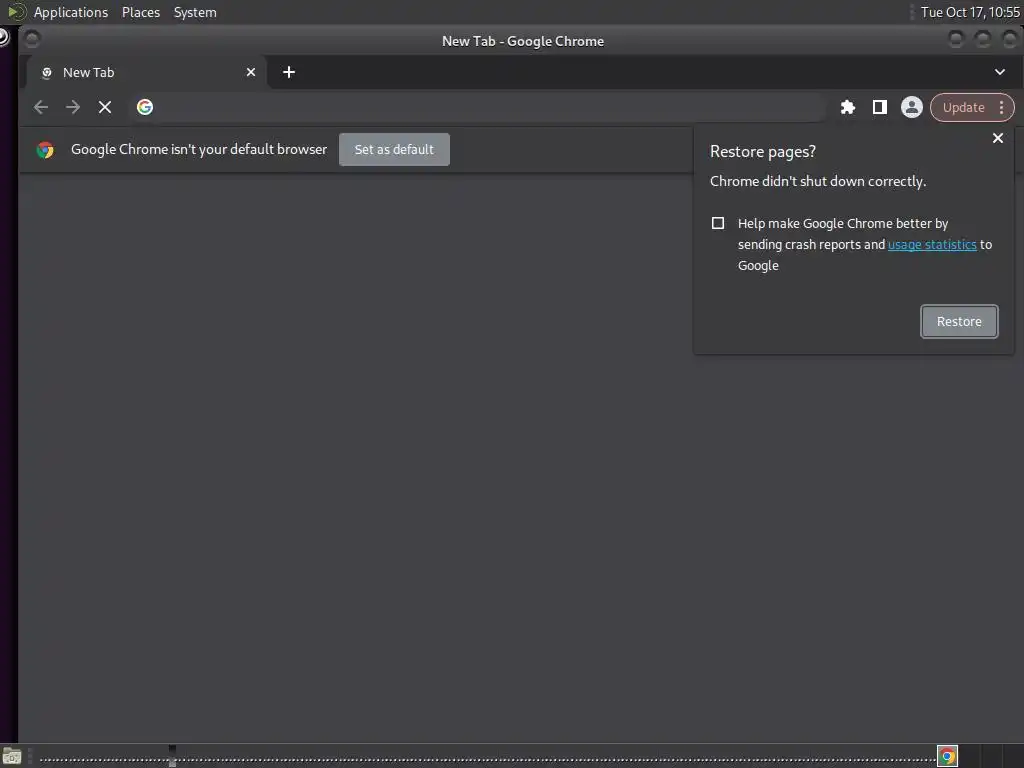Image resolution: width=1024 pixels, height=768 pixels.
Task: Go back using the back arrow
Action: pyautogui.click(x=40, y=107)
